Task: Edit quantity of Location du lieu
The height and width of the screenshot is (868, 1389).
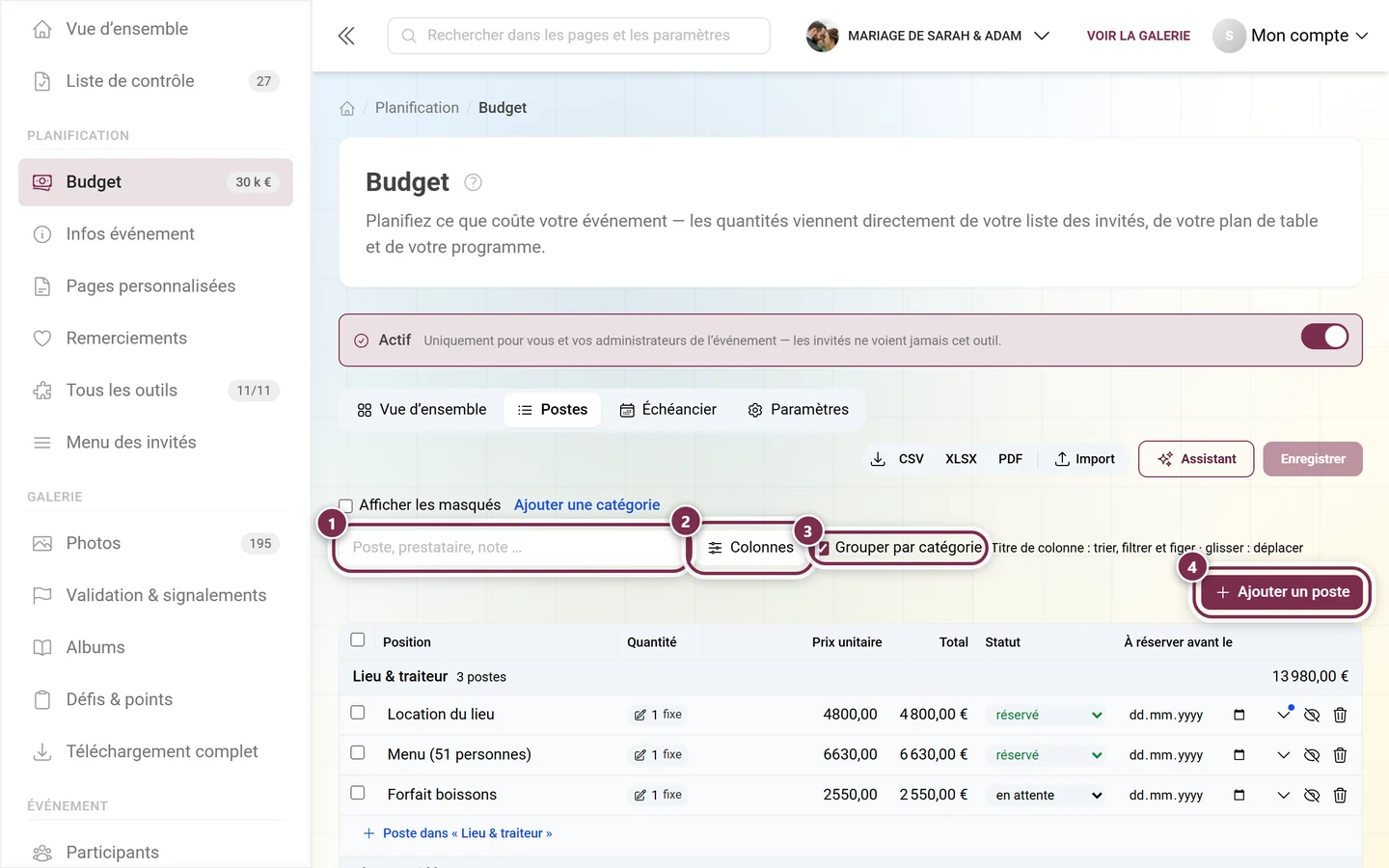Action: (640, 715)
